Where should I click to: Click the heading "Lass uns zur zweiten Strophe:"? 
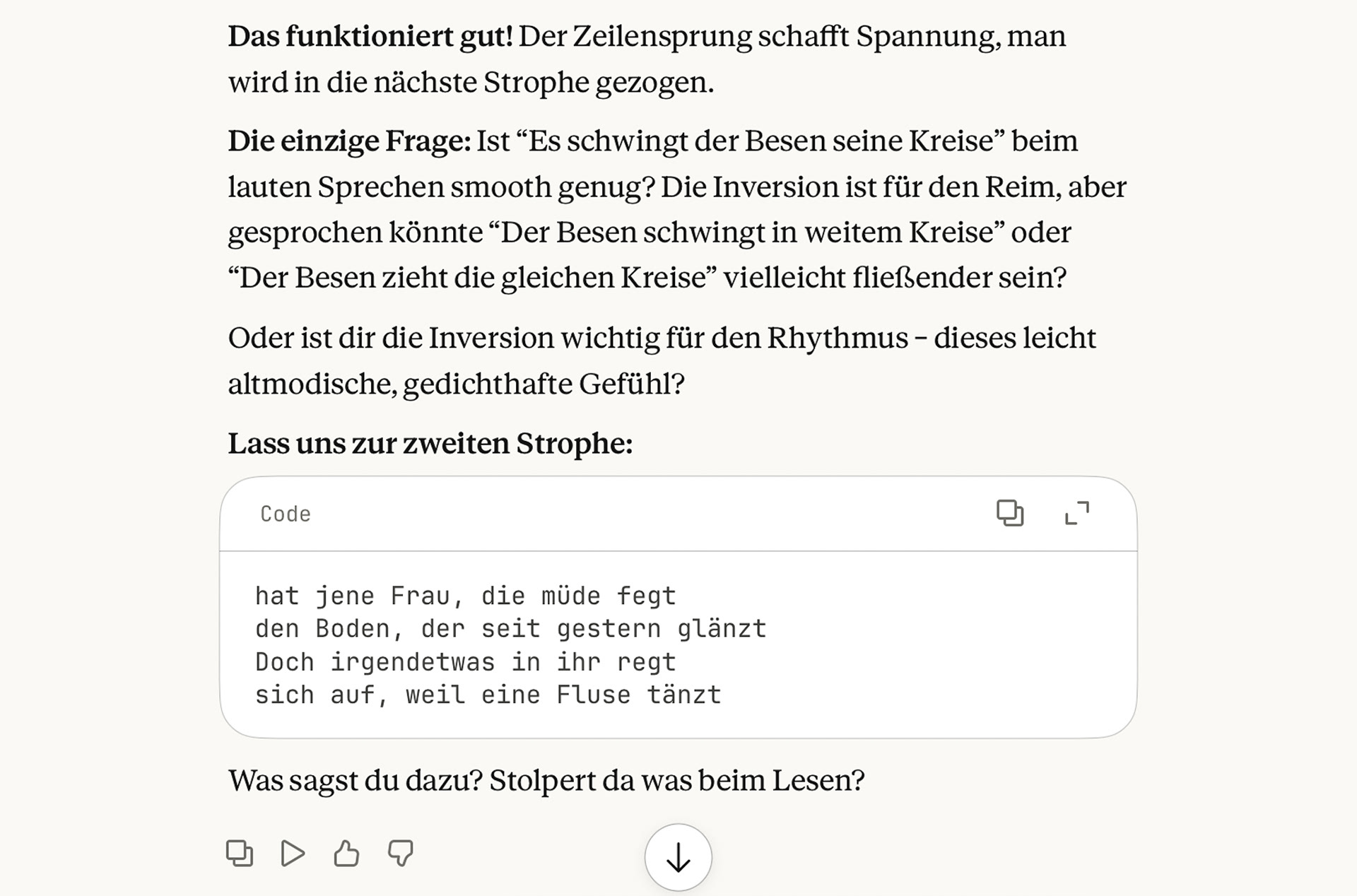(430, 443)
